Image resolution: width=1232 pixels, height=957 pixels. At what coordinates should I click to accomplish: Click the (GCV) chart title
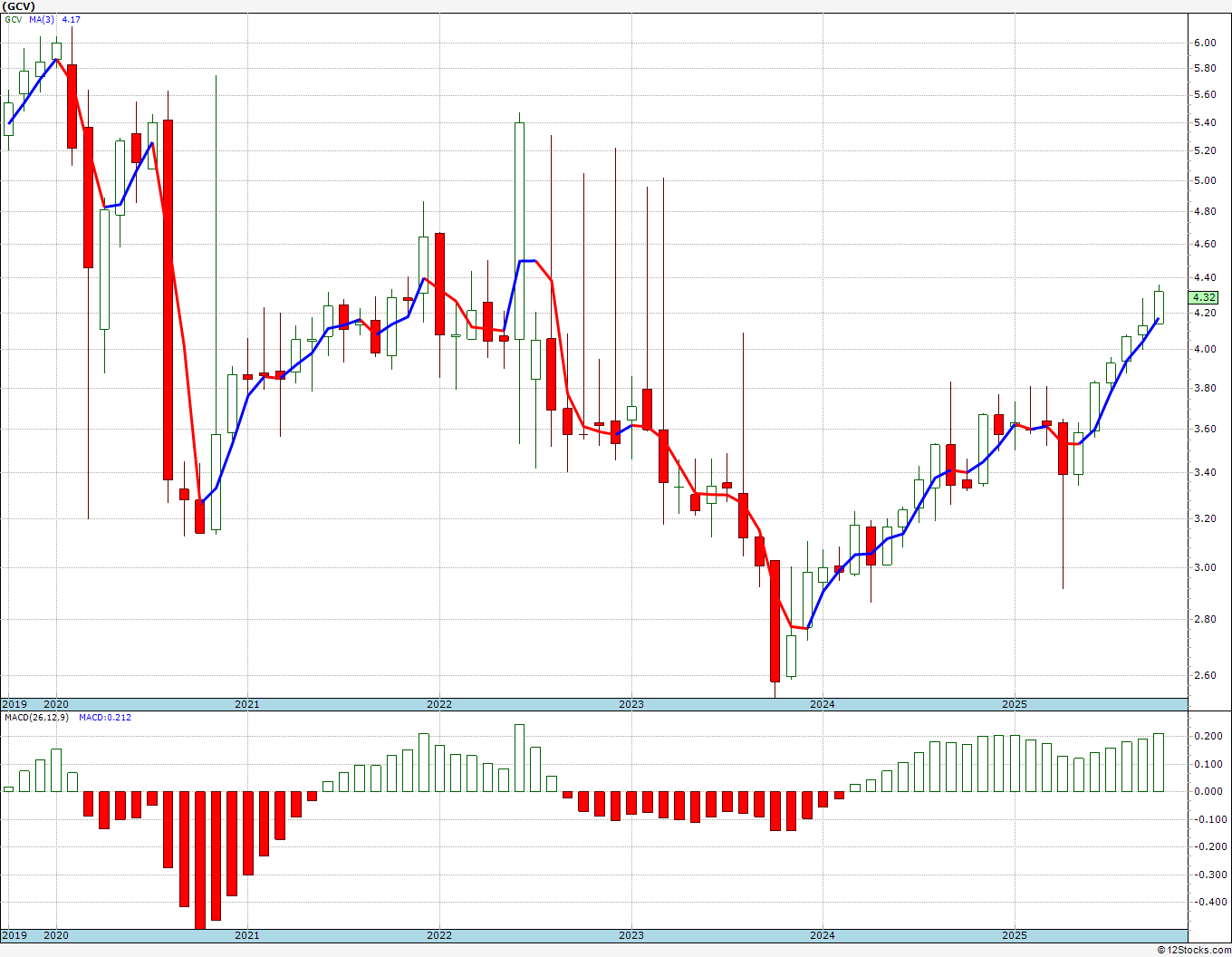[18, 6]
